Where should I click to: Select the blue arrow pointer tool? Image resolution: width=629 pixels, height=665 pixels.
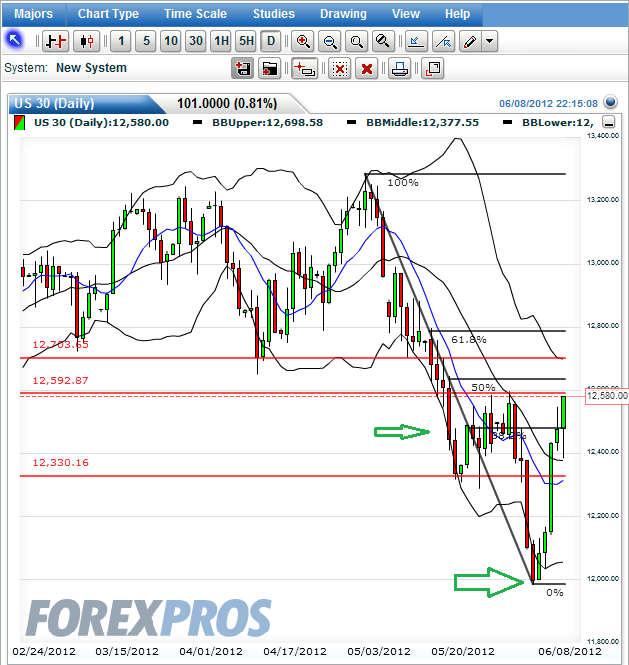click(x=14, y=41)
